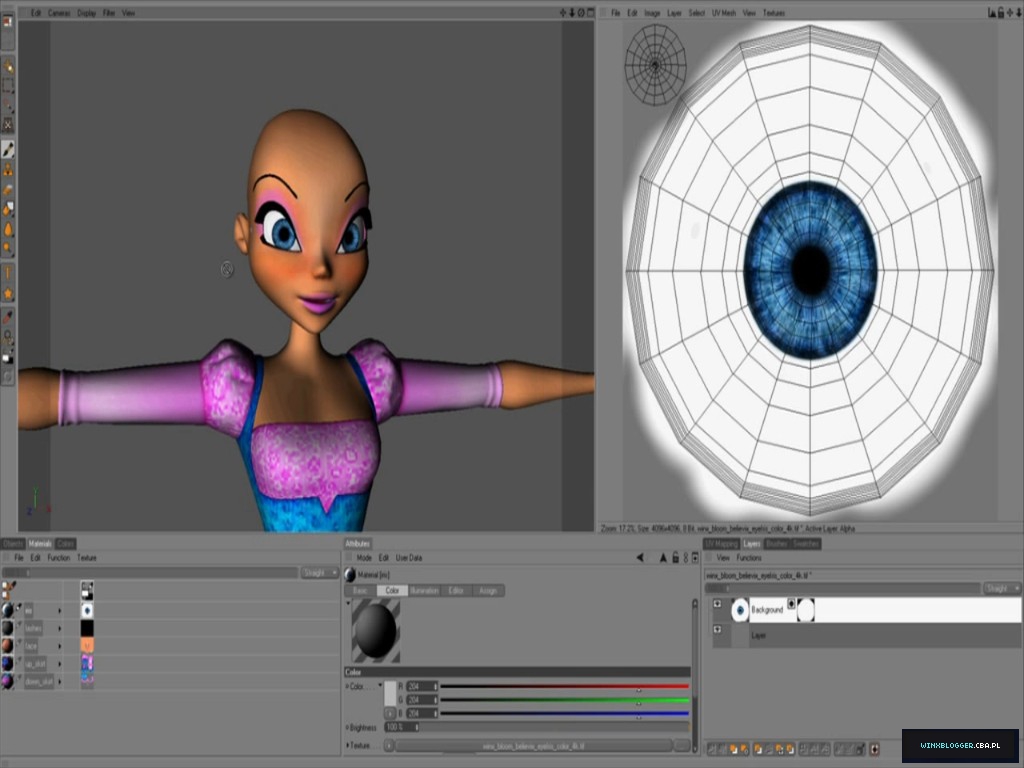
Task: Open the Display menu in 3D viewport
Action: pos(86,12)
